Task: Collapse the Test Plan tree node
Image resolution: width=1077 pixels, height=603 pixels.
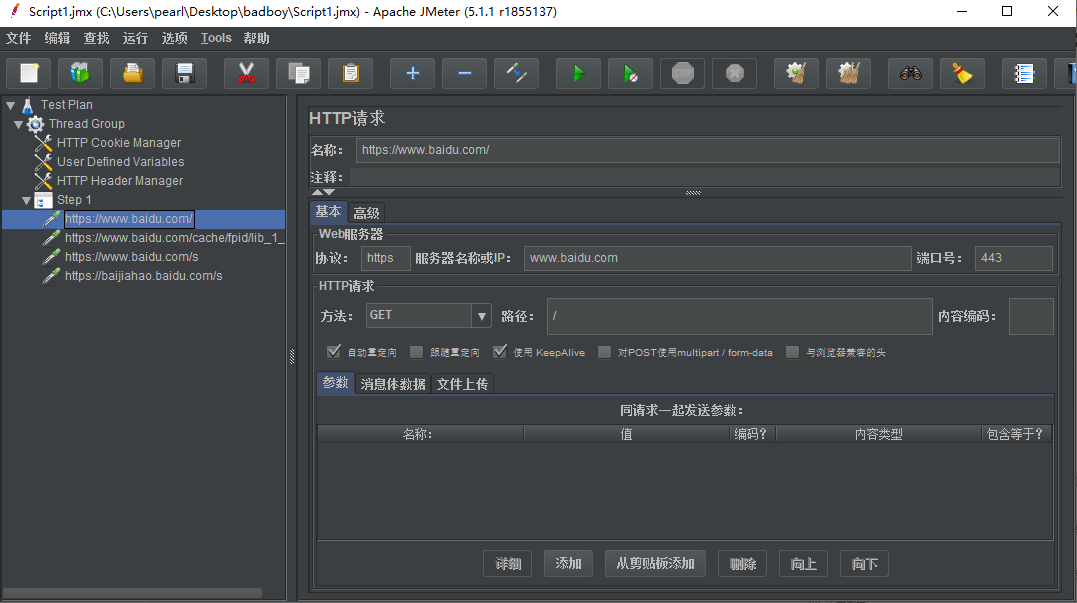Action: pos(10,105)
